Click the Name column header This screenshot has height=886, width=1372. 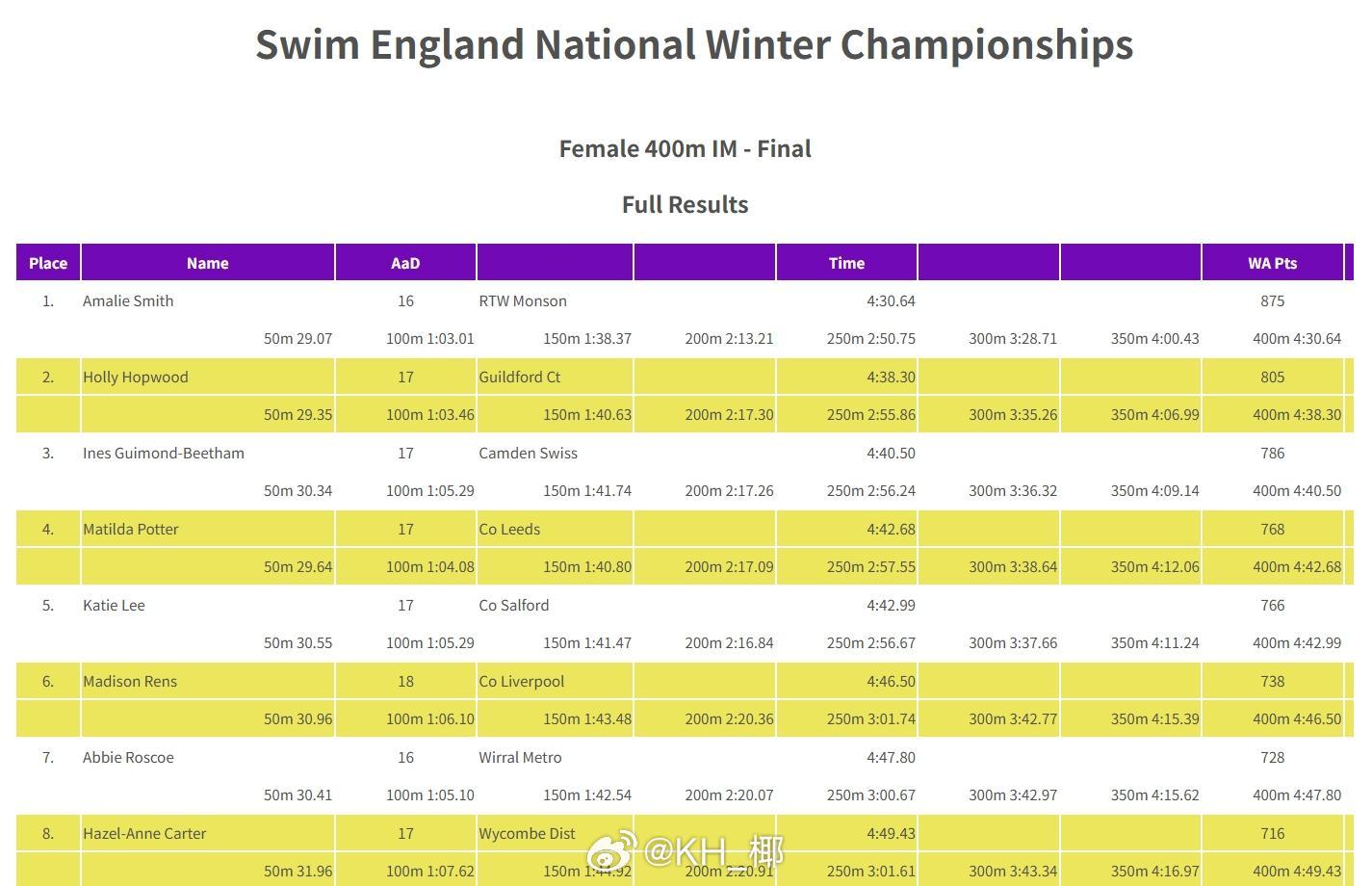coord(207,263)
